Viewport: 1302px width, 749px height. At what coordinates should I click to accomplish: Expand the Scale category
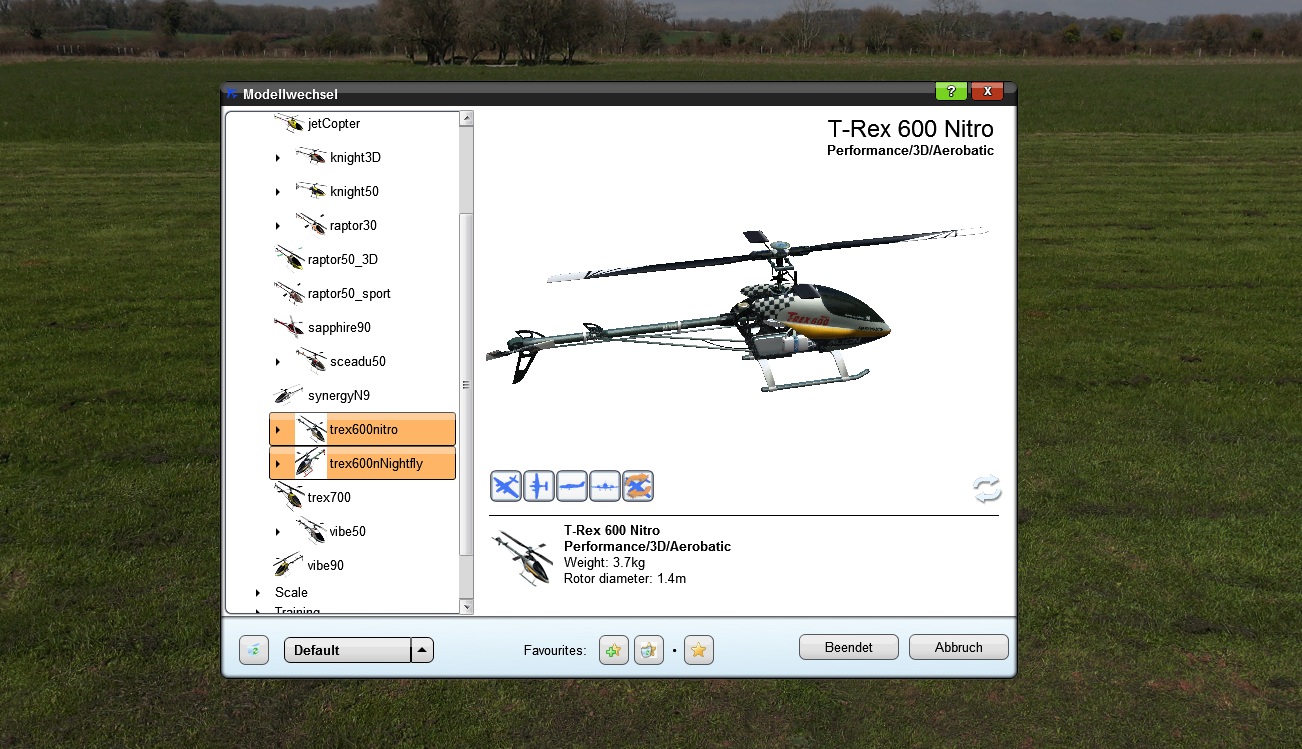point(258,593)
